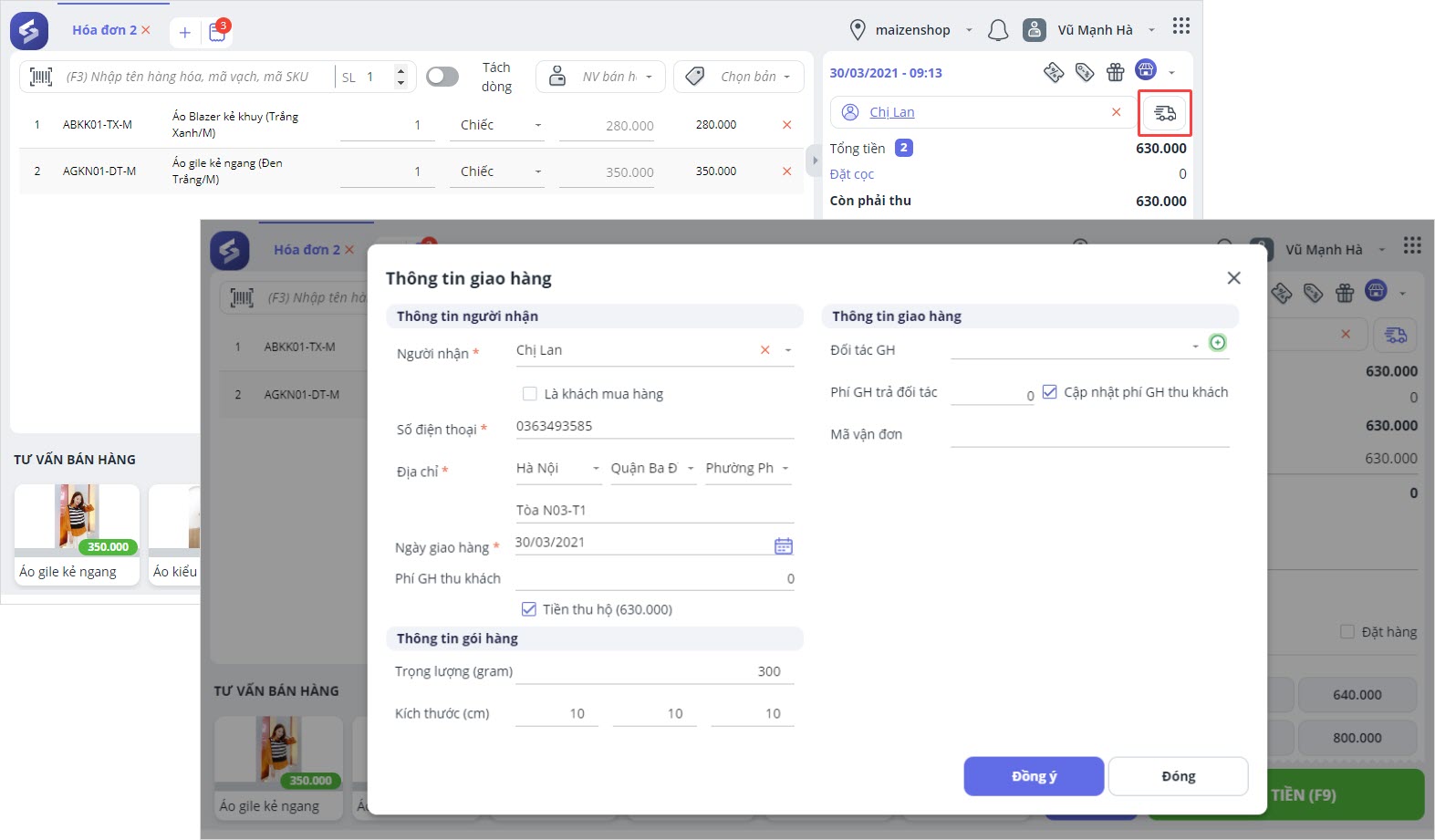Click the Phí GH trả đối tác field
1435x840 pixels.
[x=992, y=393]
